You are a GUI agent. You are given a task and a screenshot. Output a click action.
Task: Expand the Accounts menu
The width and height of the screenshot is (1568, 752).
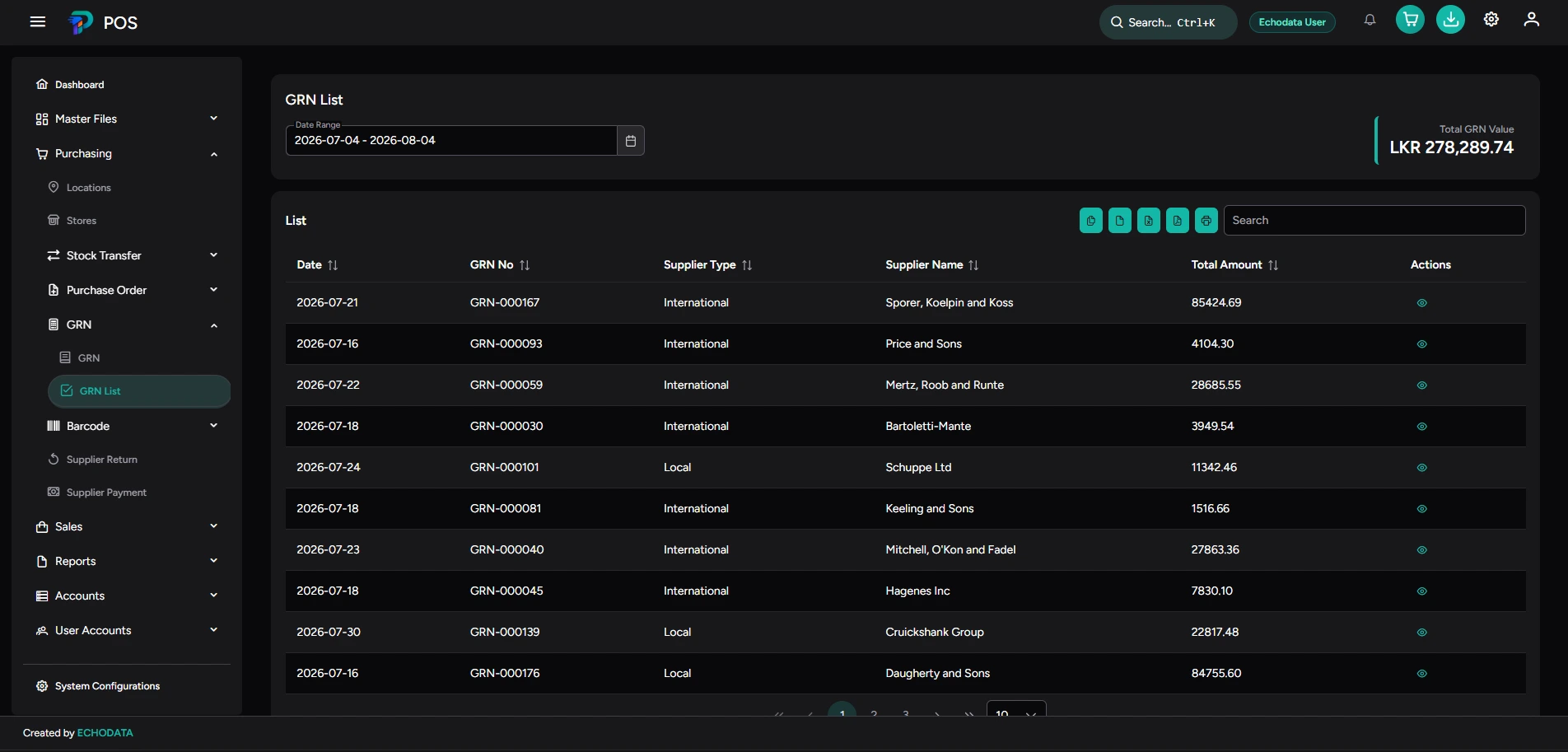[x=127, y=596]
